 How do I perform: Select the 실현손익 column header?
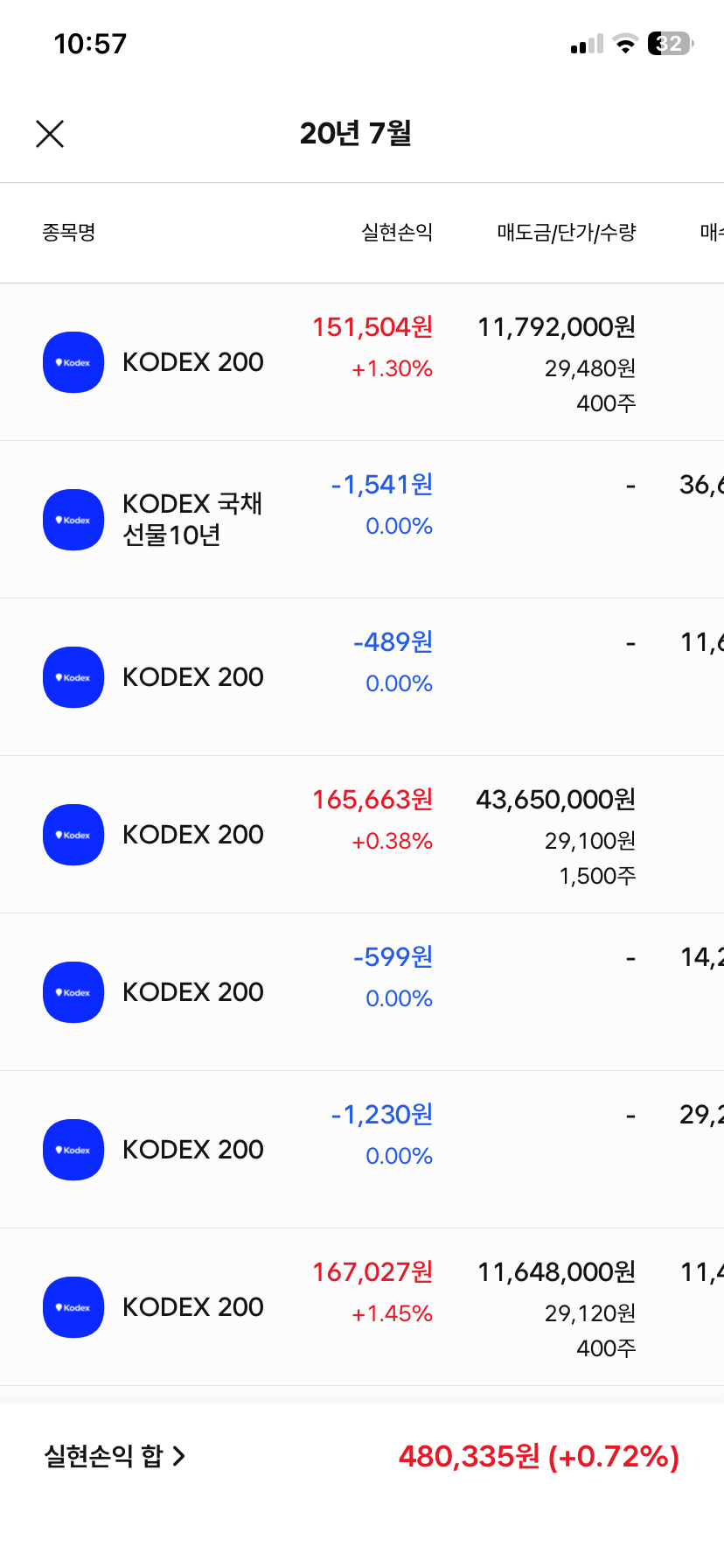397,233
